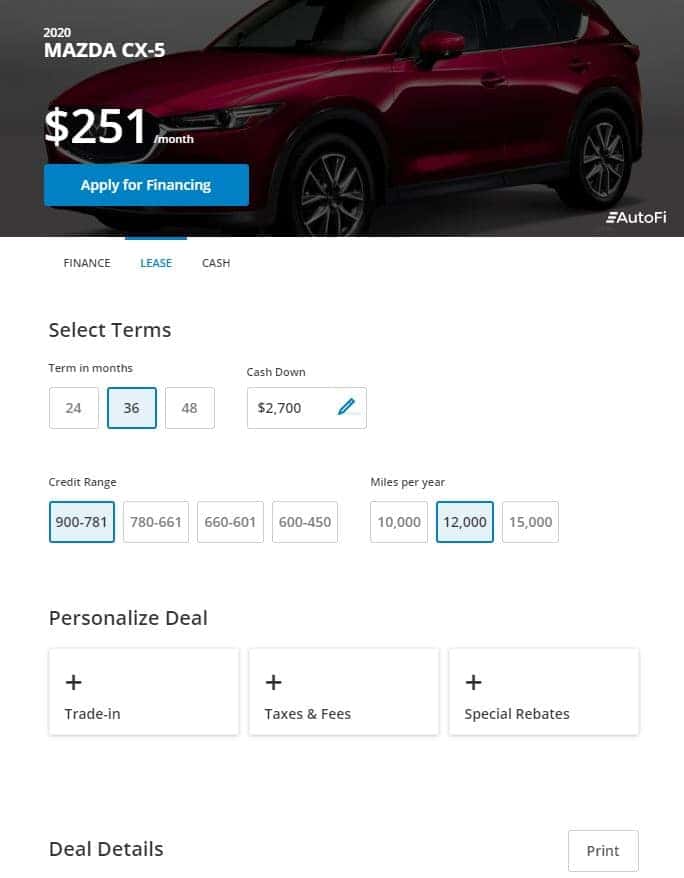Select the 48 month term
This screenshot has width=684, height=878.
190,408
